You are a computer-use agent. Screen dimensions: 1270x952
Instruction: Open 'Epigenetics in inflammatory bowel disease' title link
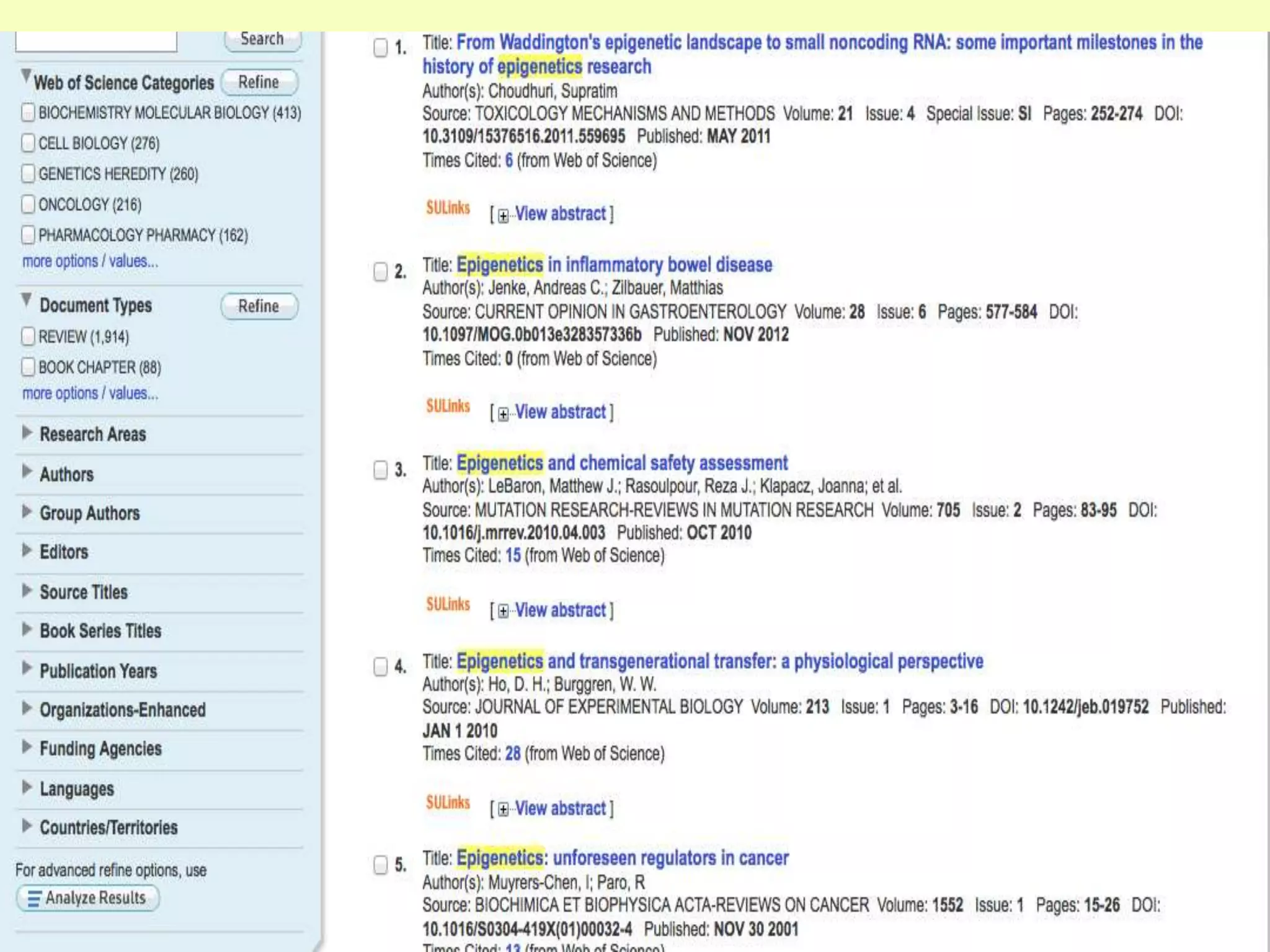pyautogui.click(x=614, y=265)
